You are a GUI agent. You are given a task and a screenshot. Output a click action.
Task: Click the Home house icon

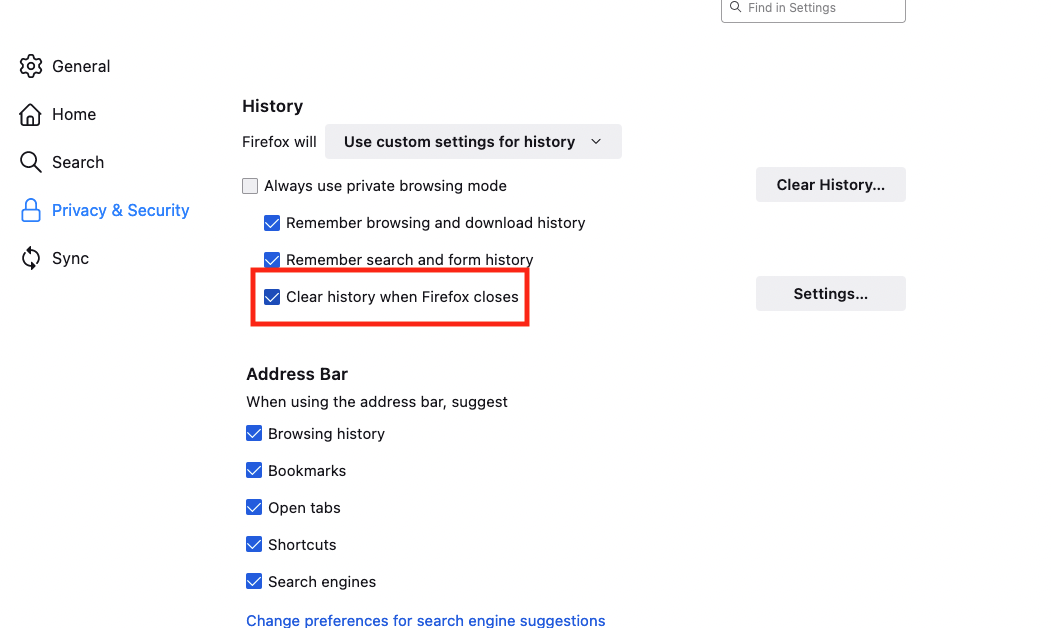(30, 115)
